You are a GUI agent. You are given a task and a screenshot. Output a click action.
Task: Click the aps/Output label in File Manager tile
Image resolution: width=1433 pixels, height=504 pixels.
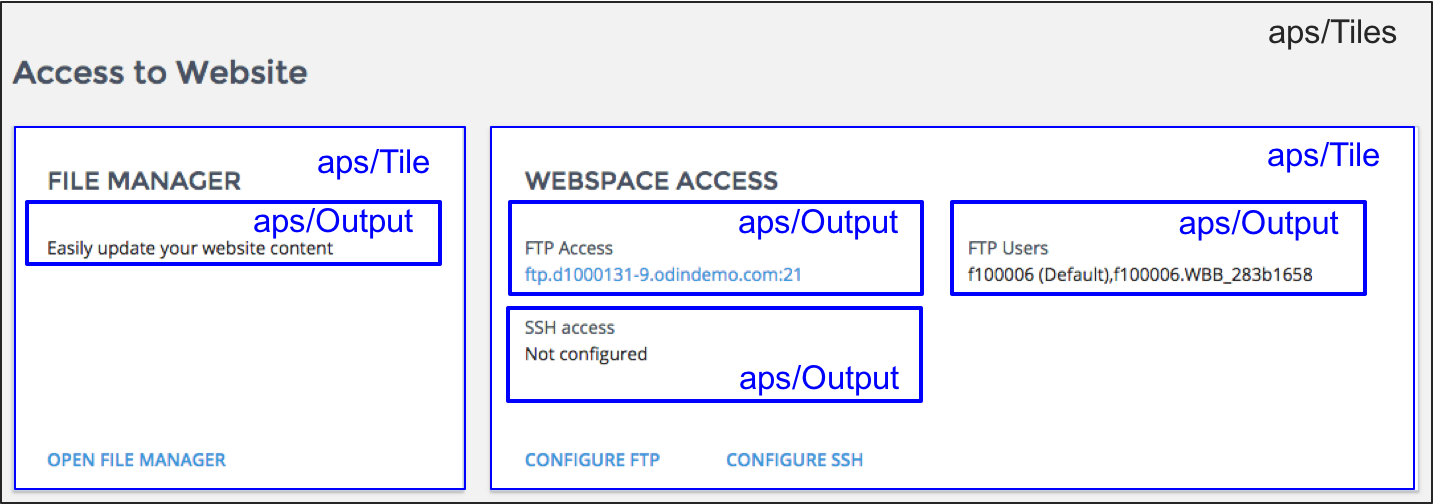(333, 221)
